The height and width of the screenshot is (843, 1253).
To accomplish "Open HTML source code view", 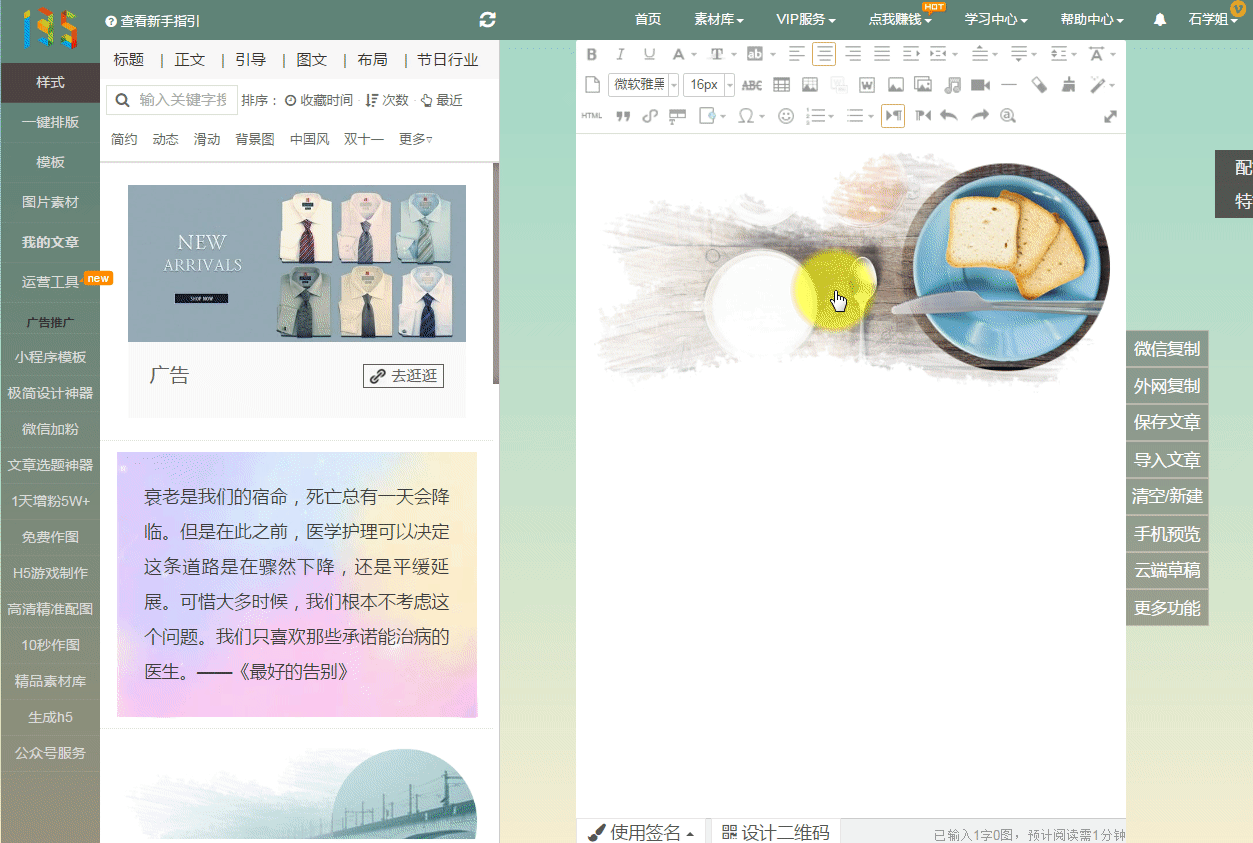I will 592,116.
